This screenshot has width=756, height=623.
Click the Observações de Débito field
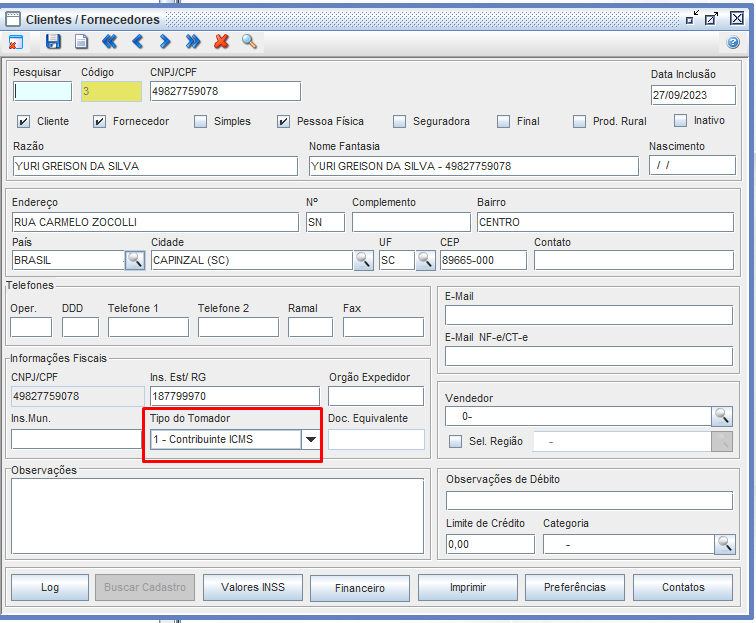click(589, 501)
